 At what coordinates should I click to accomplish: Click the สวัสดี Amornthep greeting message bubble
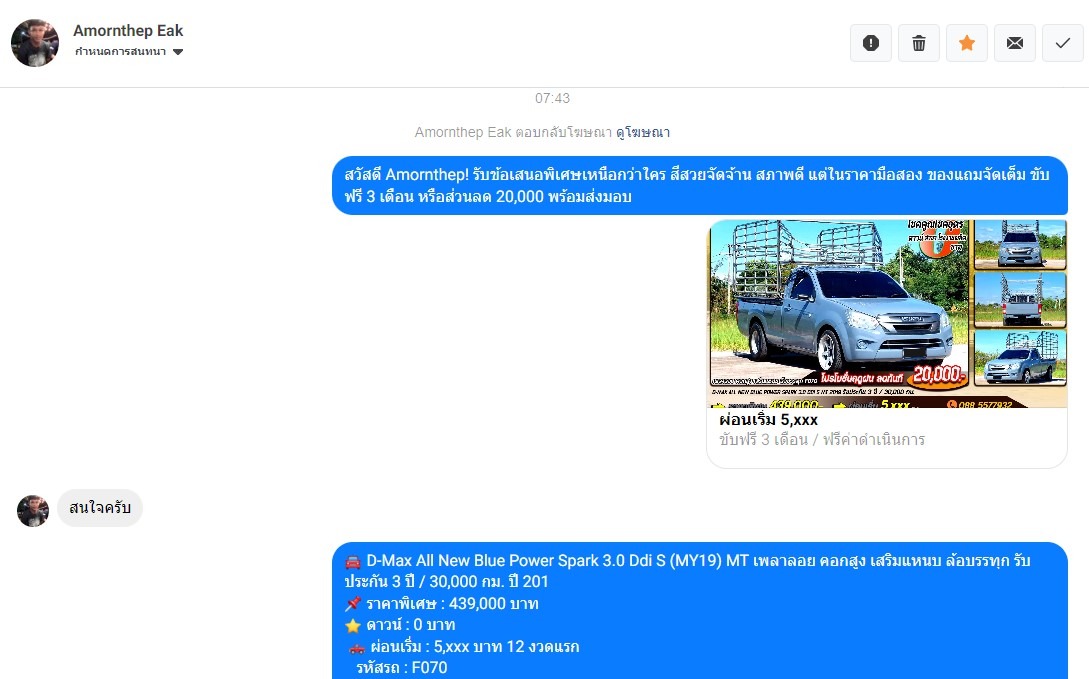pyautogui.click(x=699, y=185)
